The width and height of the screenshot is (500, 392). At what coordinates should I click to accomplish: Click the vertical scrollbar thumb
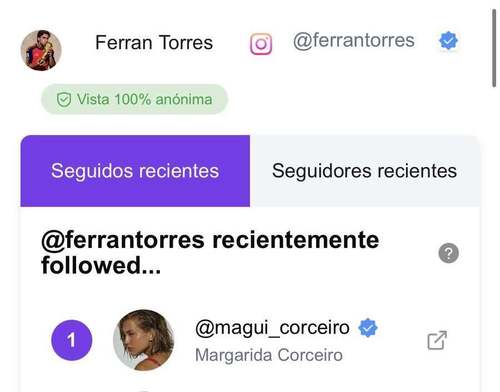point(494,48)
